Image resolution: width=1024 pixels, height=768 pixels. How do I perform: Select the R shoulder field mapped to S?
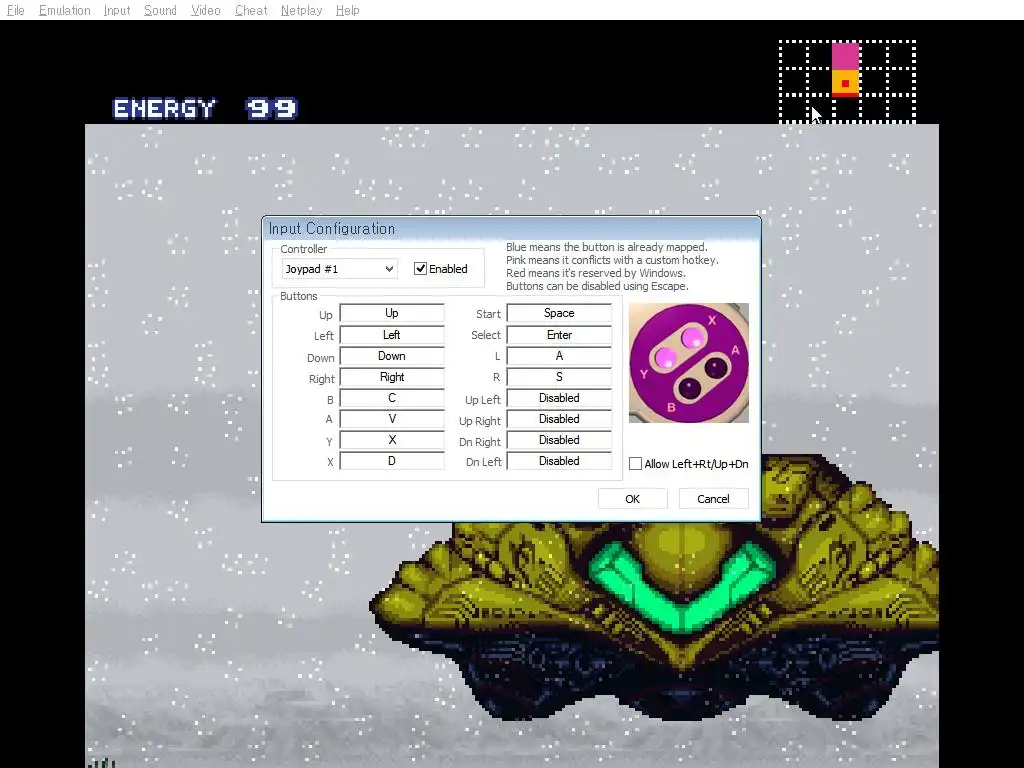click(x=559, y=377)
